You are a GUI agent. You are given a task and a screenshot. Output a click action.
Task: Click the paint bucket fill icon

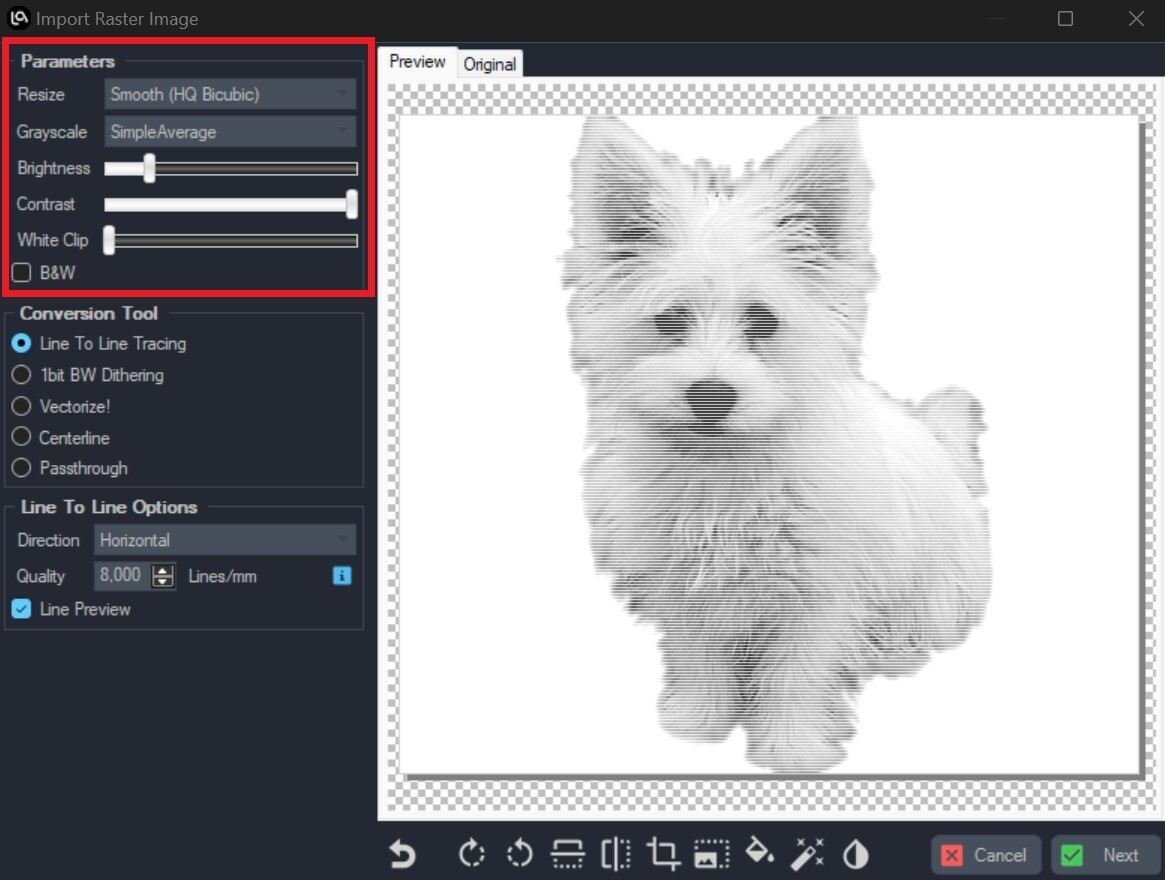tap(760, 853)
